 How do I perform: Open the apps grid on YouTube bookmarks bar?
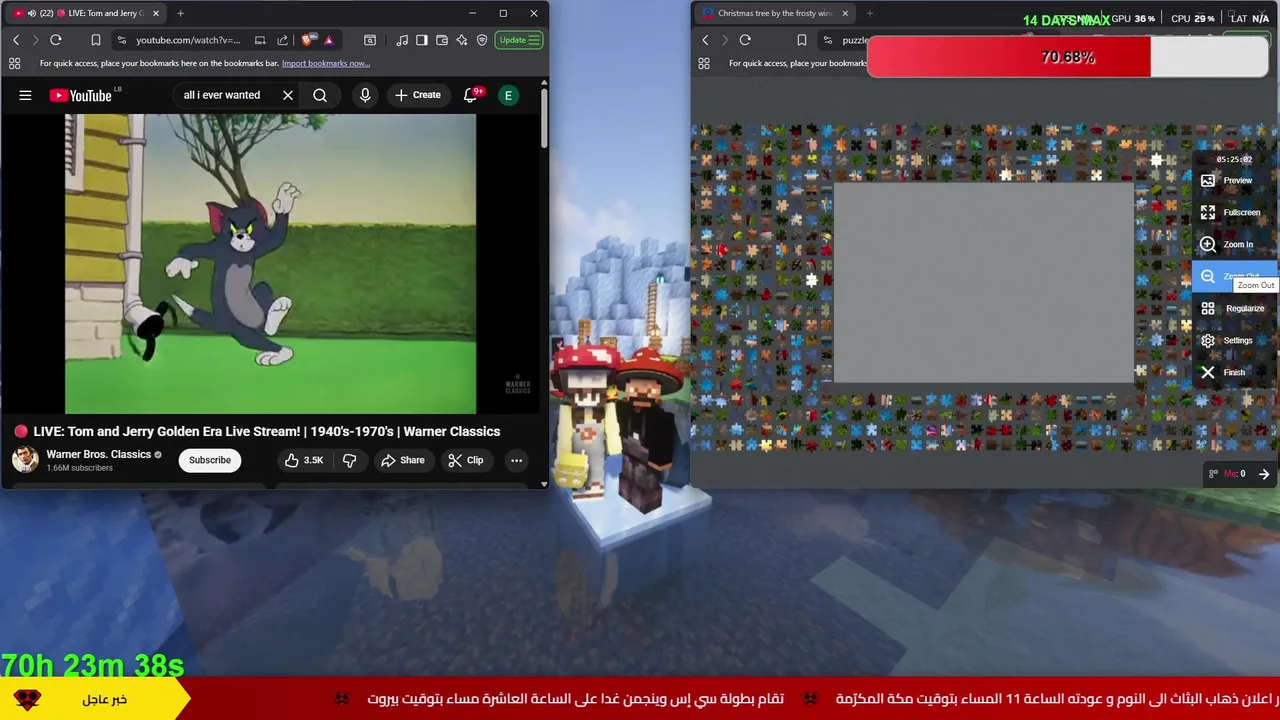[14, 63]
